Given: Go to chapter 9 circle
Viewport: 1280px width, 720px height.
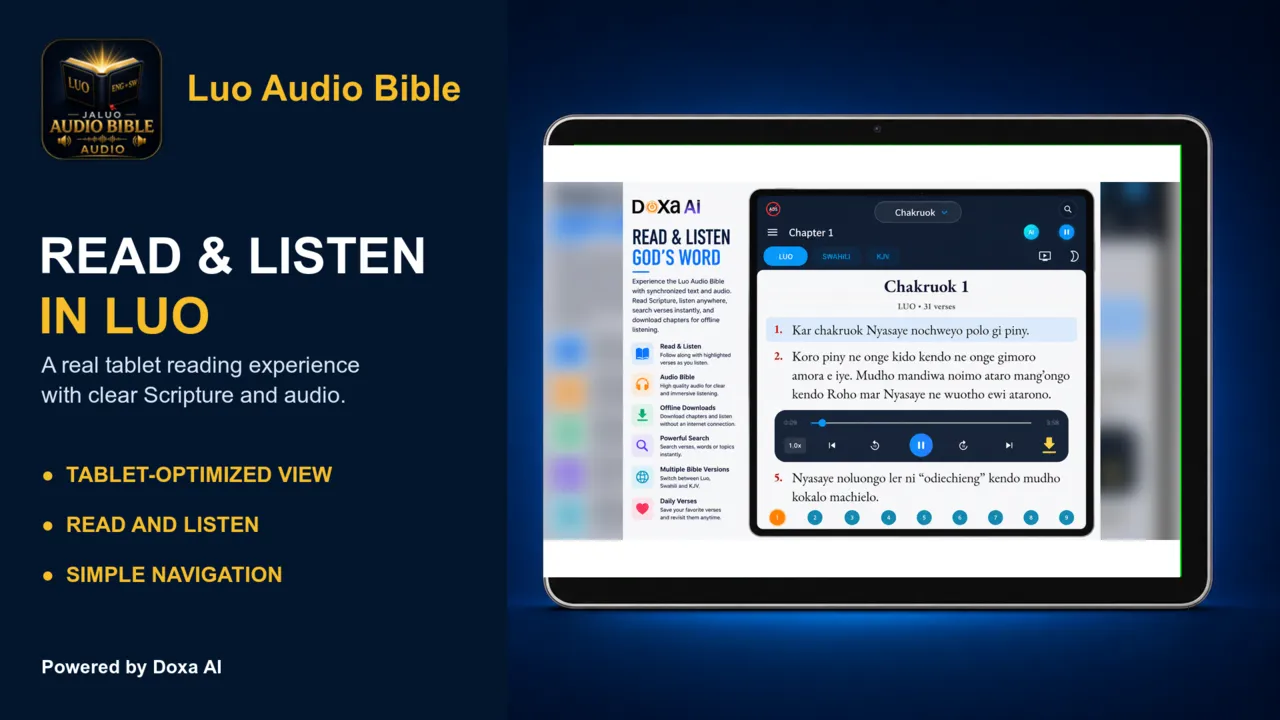Looking at the screenshot, I should click(x=1067, y=517).
